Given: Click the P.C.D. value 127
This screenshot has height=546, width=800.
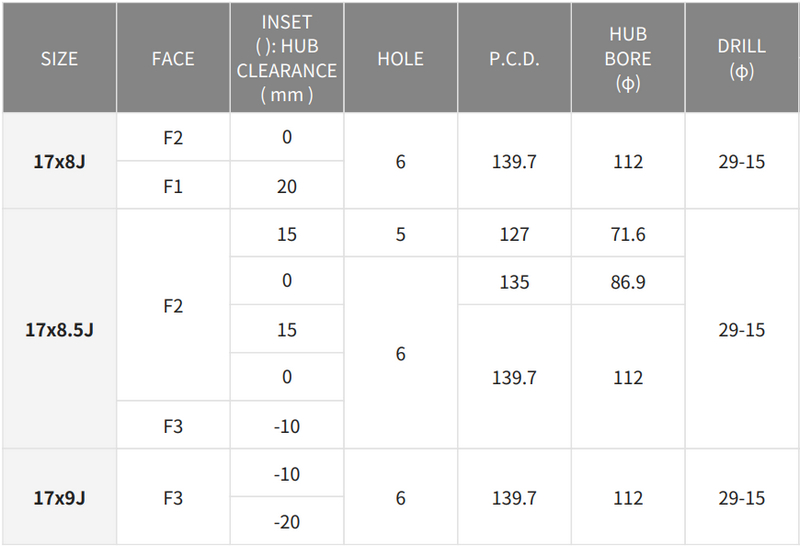Looking at the screenshot, I should (x=514, y=234).
